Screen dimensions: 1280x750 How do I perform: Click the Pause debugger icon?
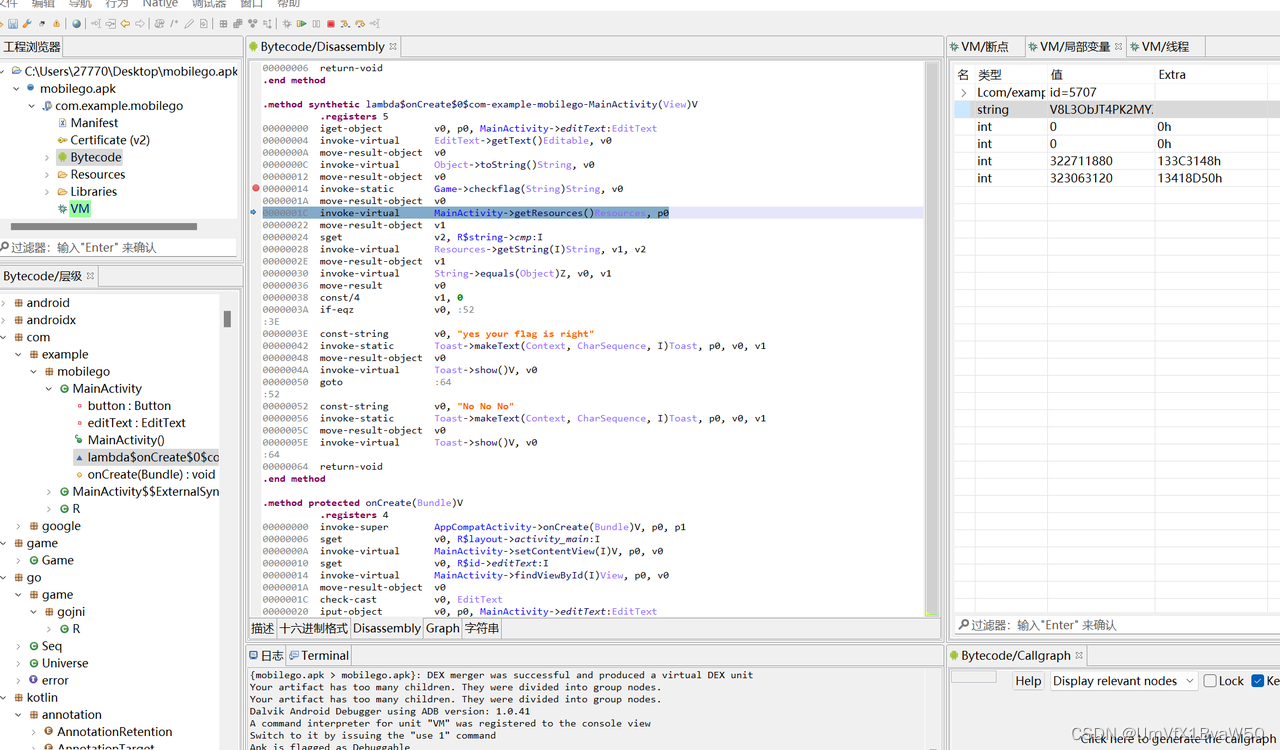point(317,23)
